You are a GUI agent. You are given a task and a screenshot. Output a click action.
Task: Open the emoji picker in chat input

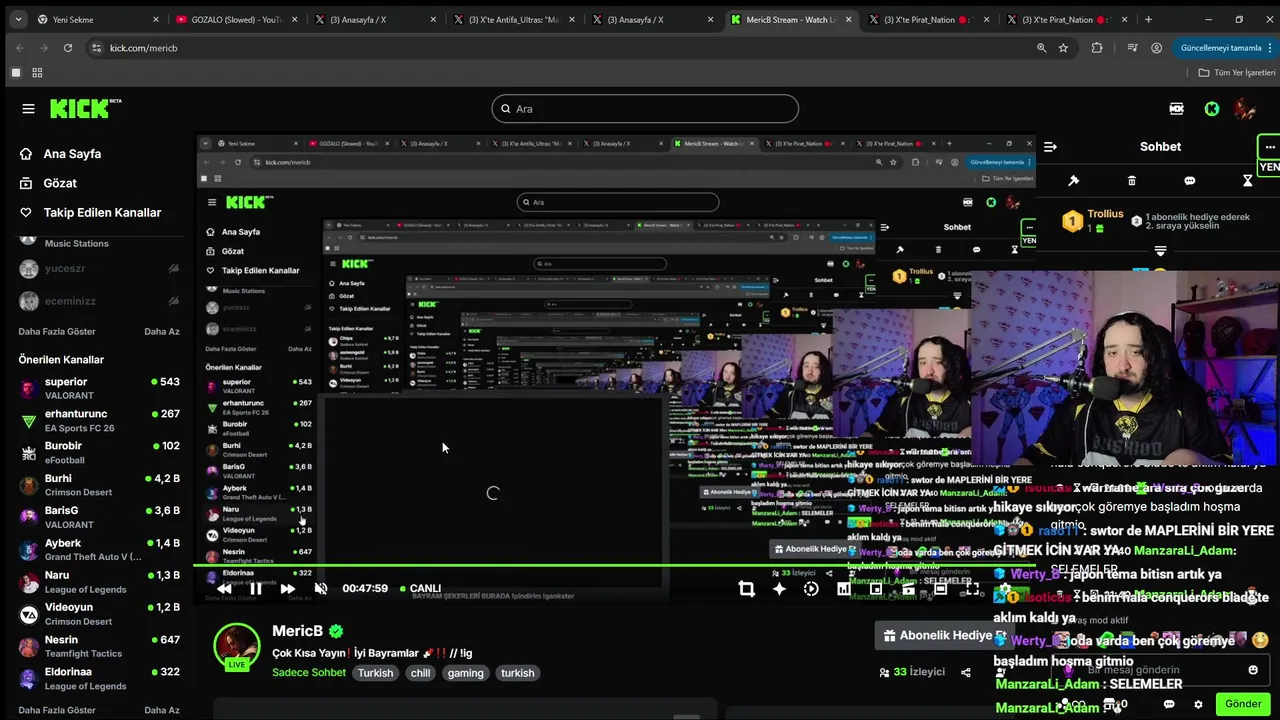(x=1253, y=670)
